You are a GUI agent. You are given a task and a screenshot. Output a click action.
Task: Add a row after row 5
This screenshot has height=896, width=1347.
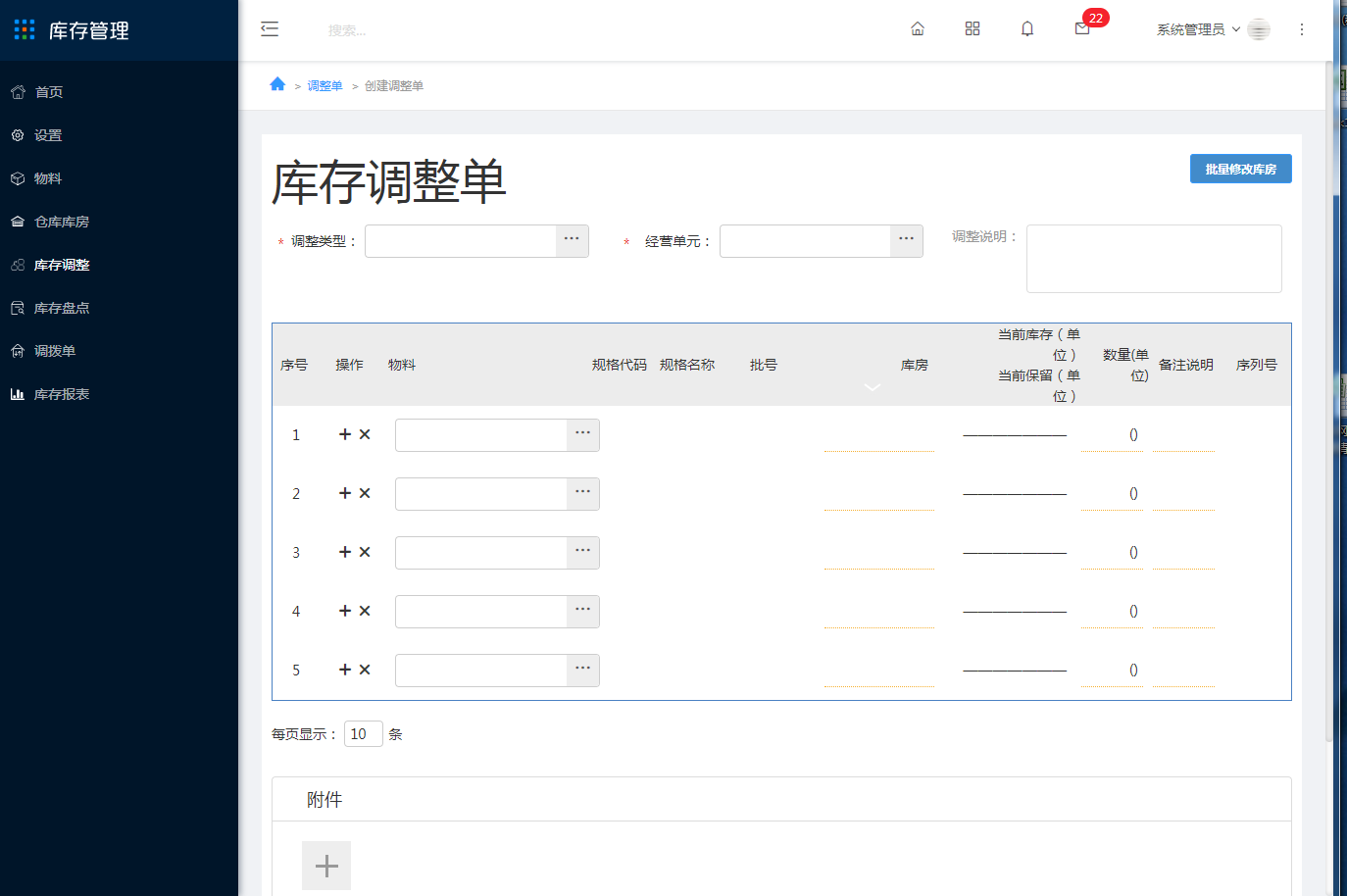coord(345,670)
